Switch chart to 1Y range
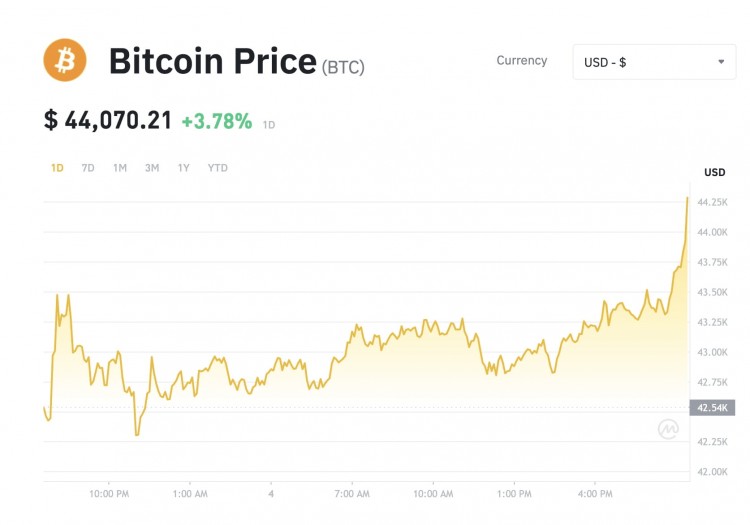Viewport: 750px width, 525px height. pos(184,168)
